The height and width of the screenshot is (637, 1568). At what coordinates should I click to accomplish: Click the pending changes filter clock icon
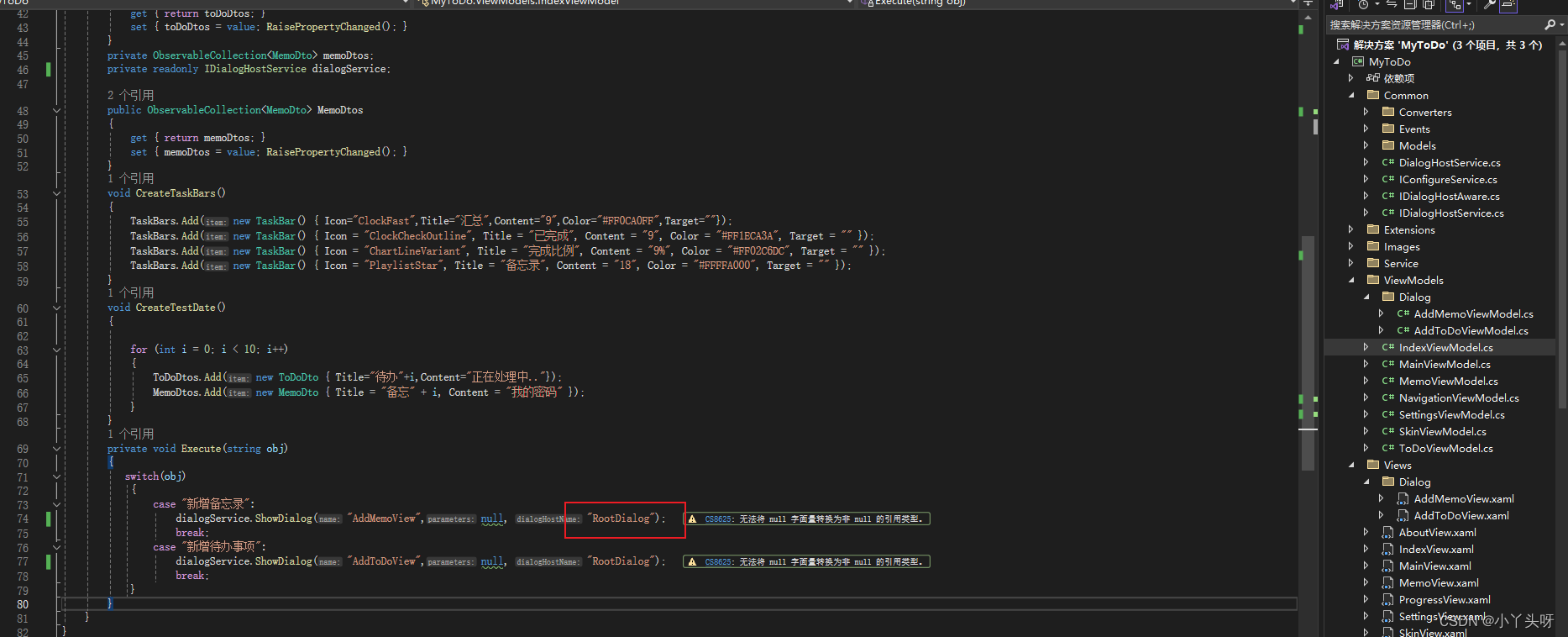[1364, 4]
